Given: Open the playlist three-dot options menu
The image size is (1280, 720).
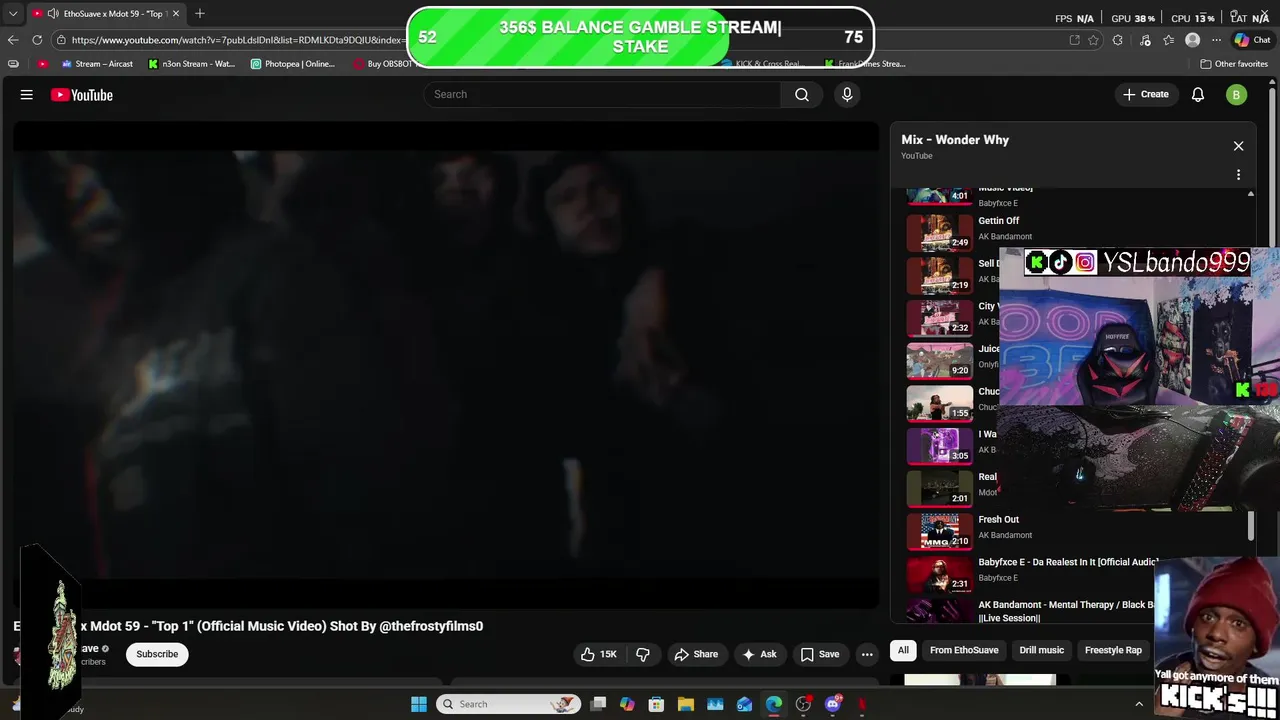Looking at the screenshot, I should pos(1238,175).
